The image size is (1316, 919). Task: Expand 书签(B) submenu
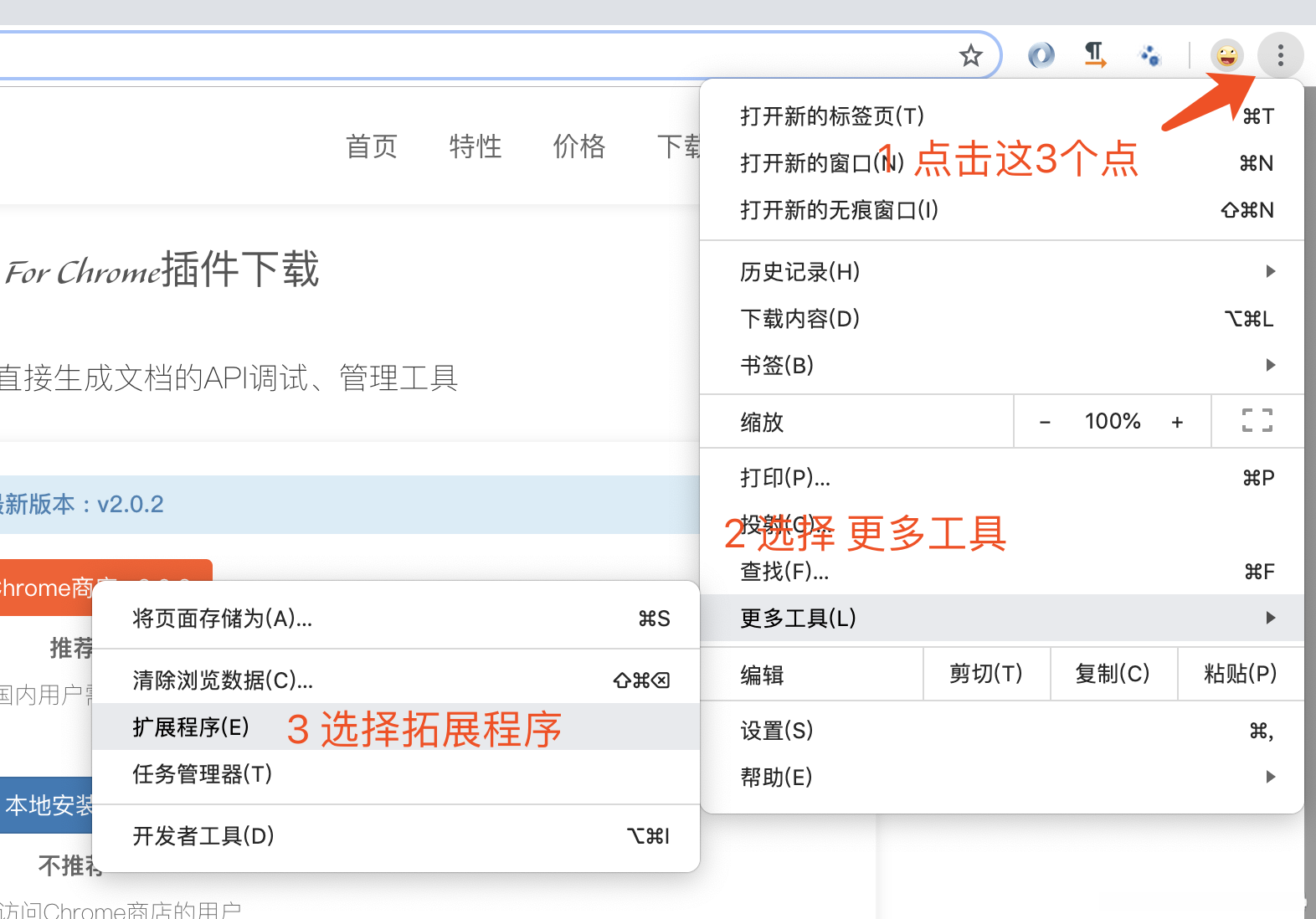click(1002, 365)
